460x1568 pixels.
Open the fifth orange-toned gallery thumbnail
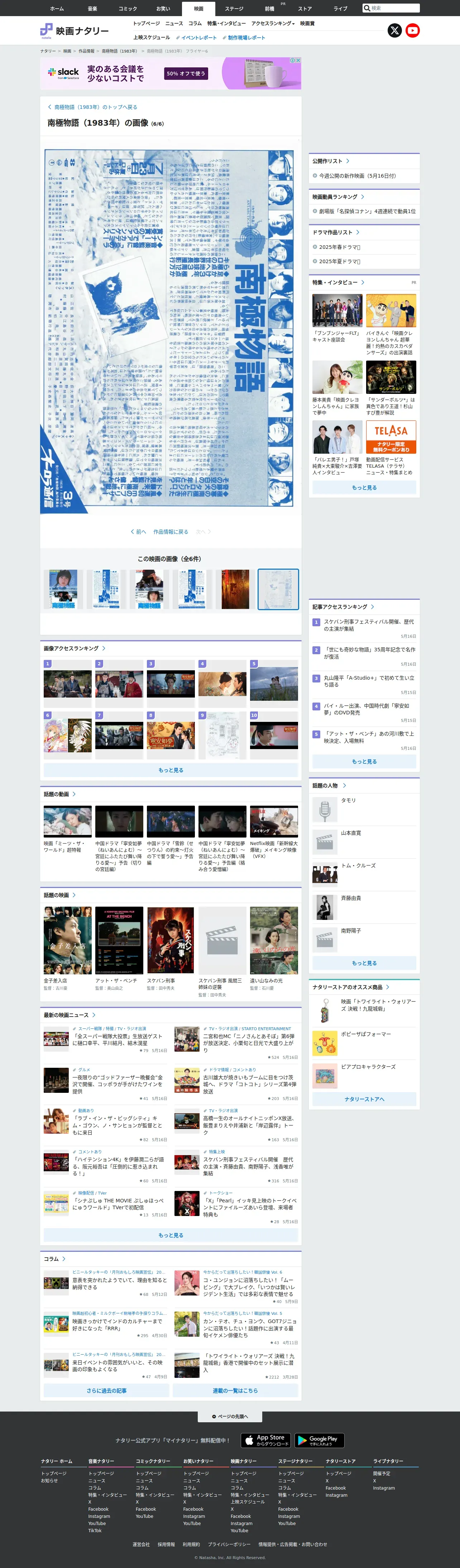[235, 589]
